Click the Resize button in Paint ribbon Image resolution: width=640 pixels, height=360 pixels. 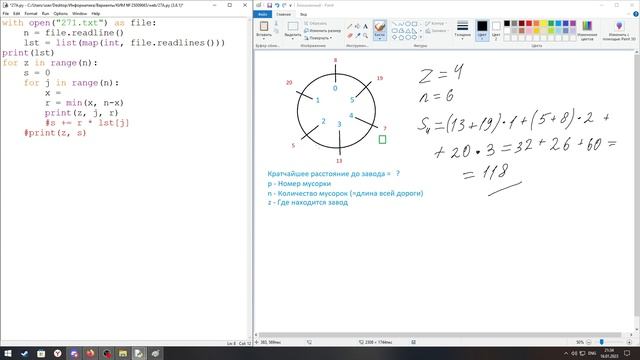[x=322, y=31]
